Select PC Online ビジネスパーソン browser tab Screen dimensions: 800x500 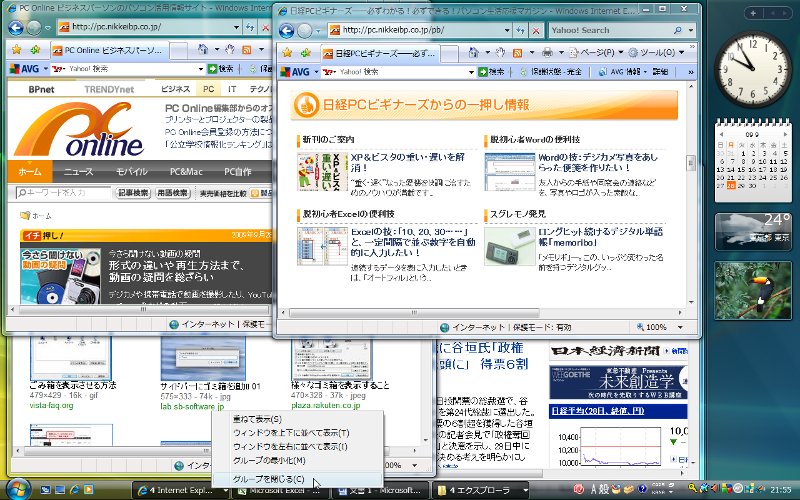coord(109,50)
